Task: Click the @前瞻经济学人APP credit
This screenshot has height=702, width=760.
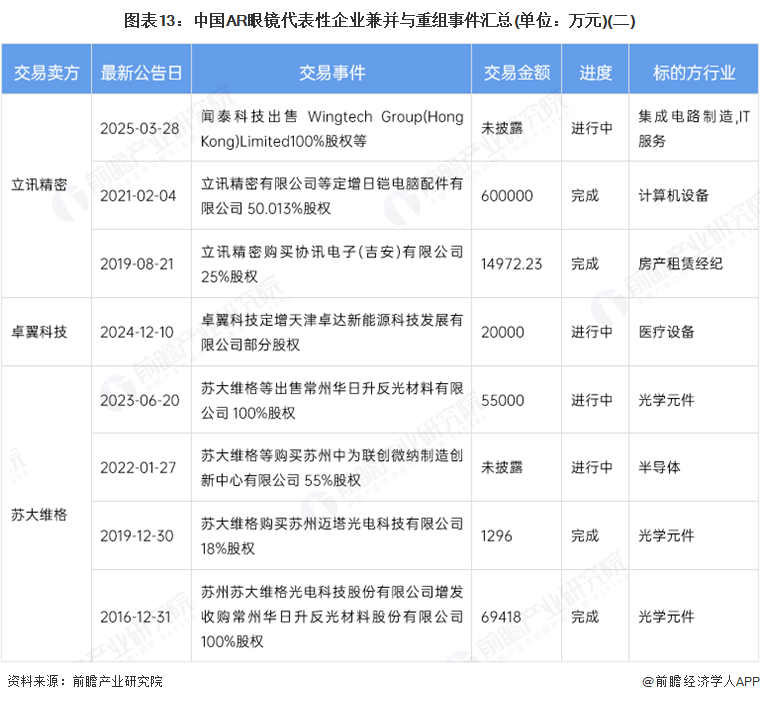Action: [x=701, y=682]
